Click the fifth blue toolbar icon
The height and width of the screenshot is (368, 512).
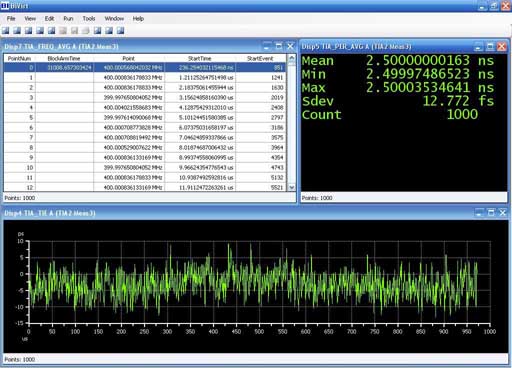[x=51, y=31]
